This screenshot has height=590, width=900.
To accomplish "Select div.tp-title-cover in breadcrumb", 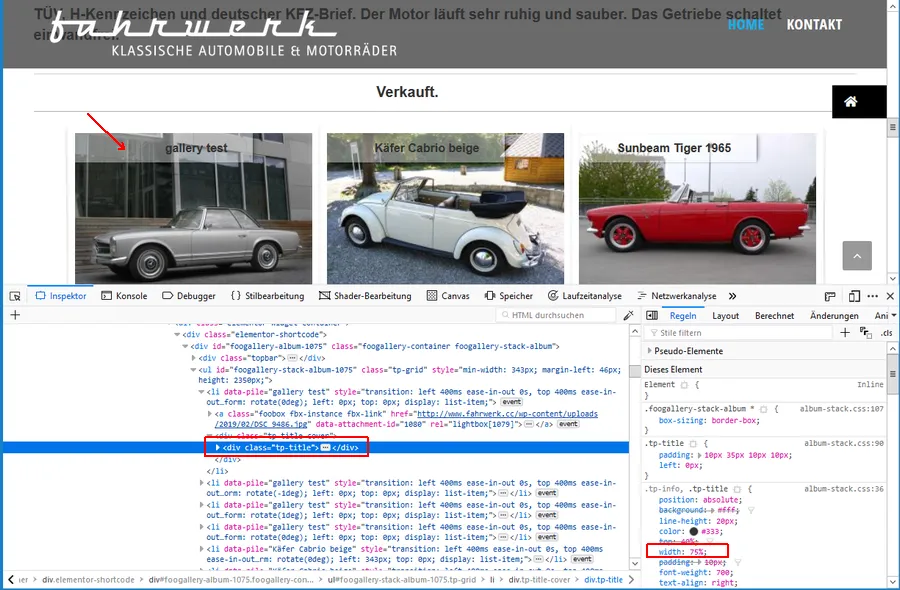I will click(x=539, y=580).
